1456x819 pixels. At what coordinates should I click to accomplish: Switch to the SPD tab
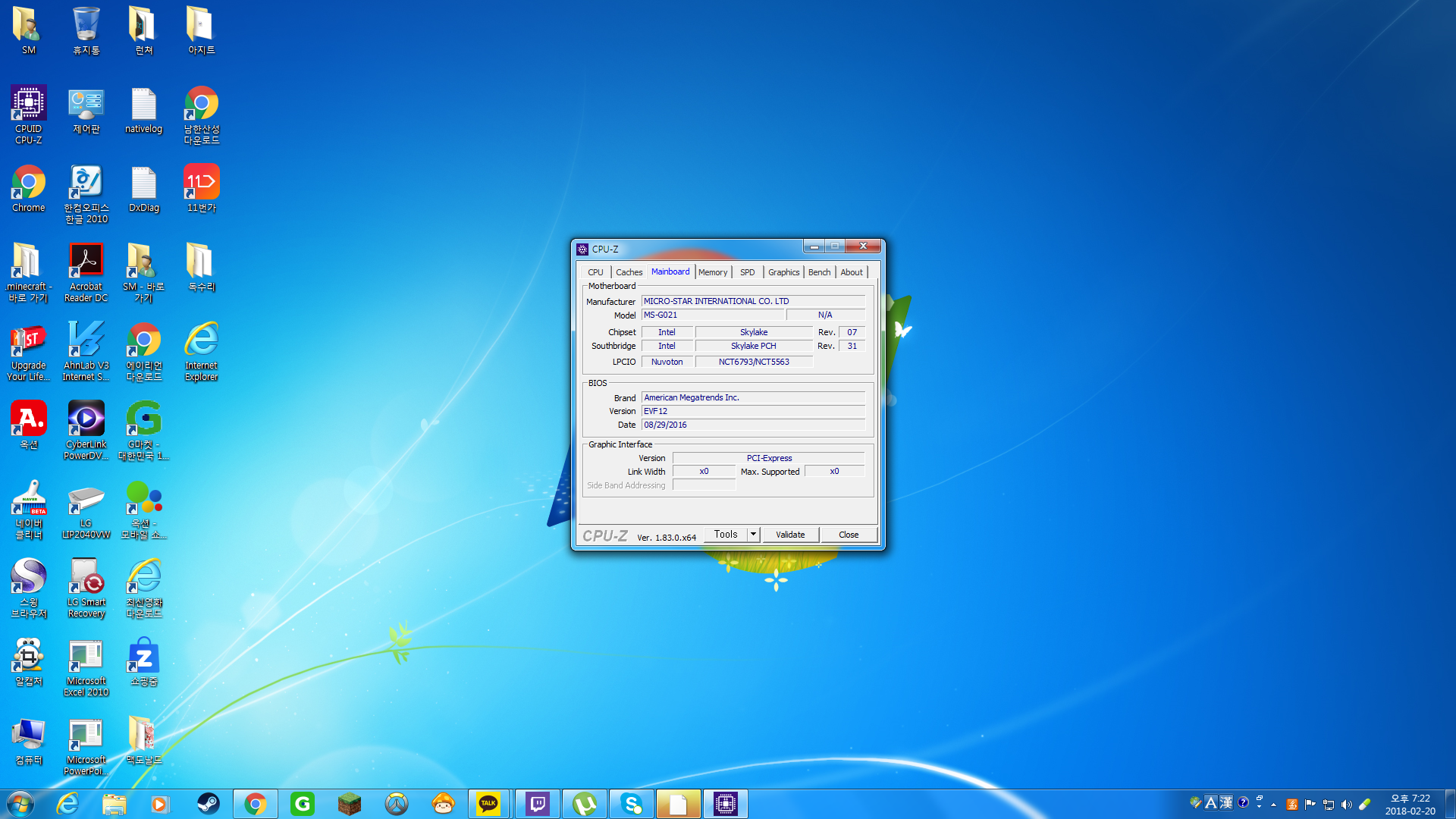tap(748, 272)
